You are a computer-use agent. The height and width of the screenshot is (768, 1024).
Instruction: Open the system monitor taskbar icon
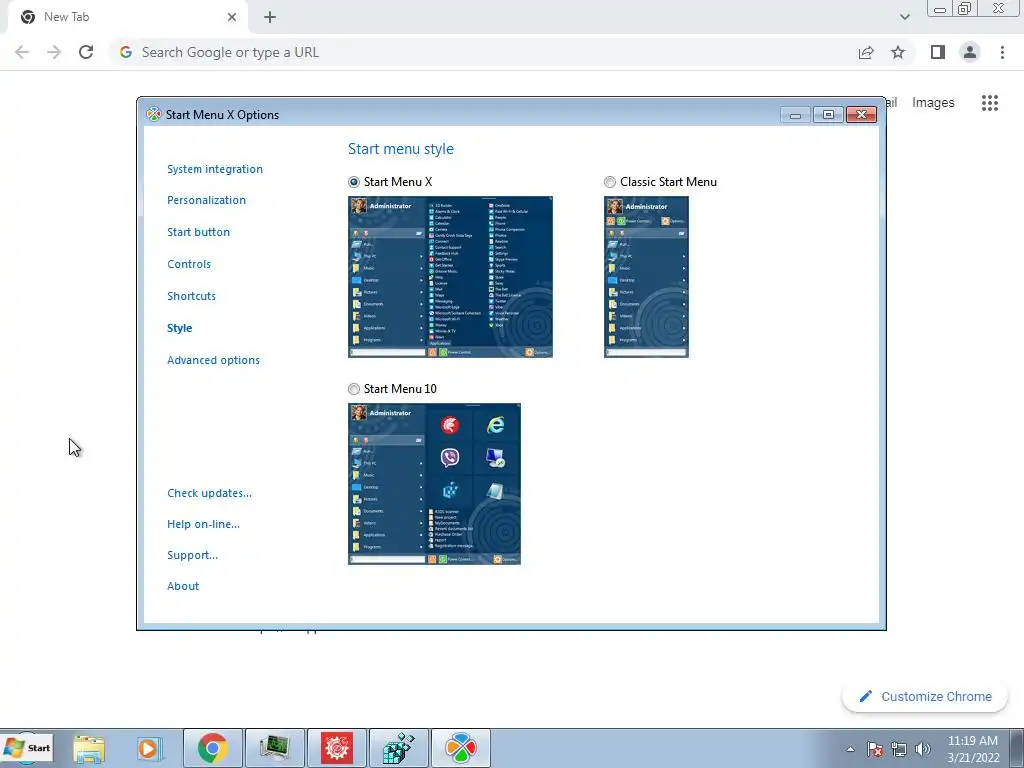(274, 748)
